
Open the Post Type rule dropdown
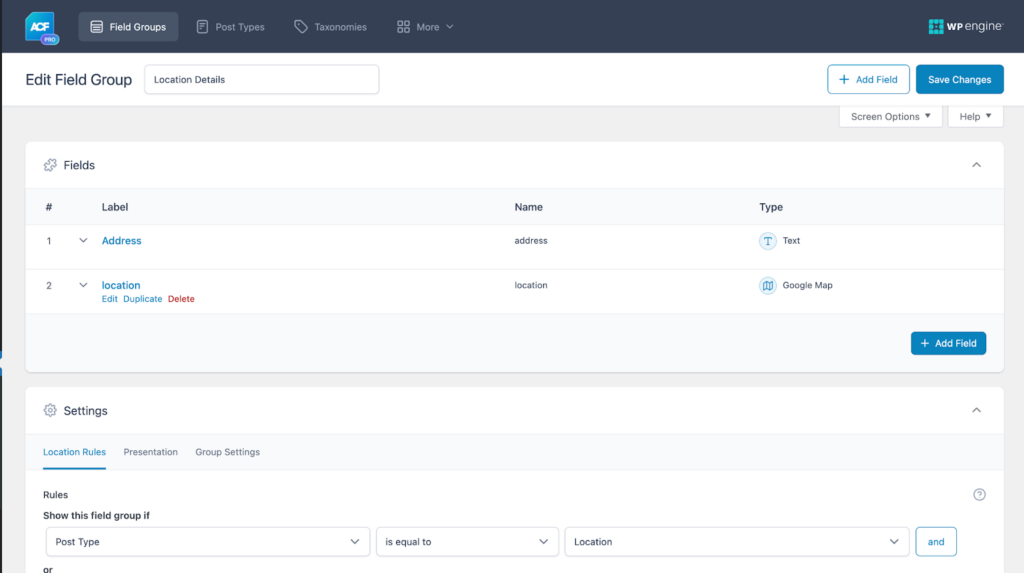pos(207,542)
